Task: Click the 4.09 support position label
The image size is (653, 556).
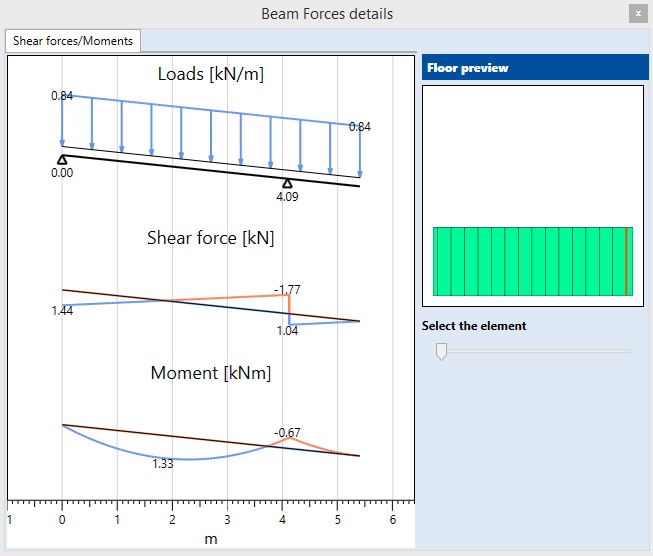Action: tap(287, 197)
